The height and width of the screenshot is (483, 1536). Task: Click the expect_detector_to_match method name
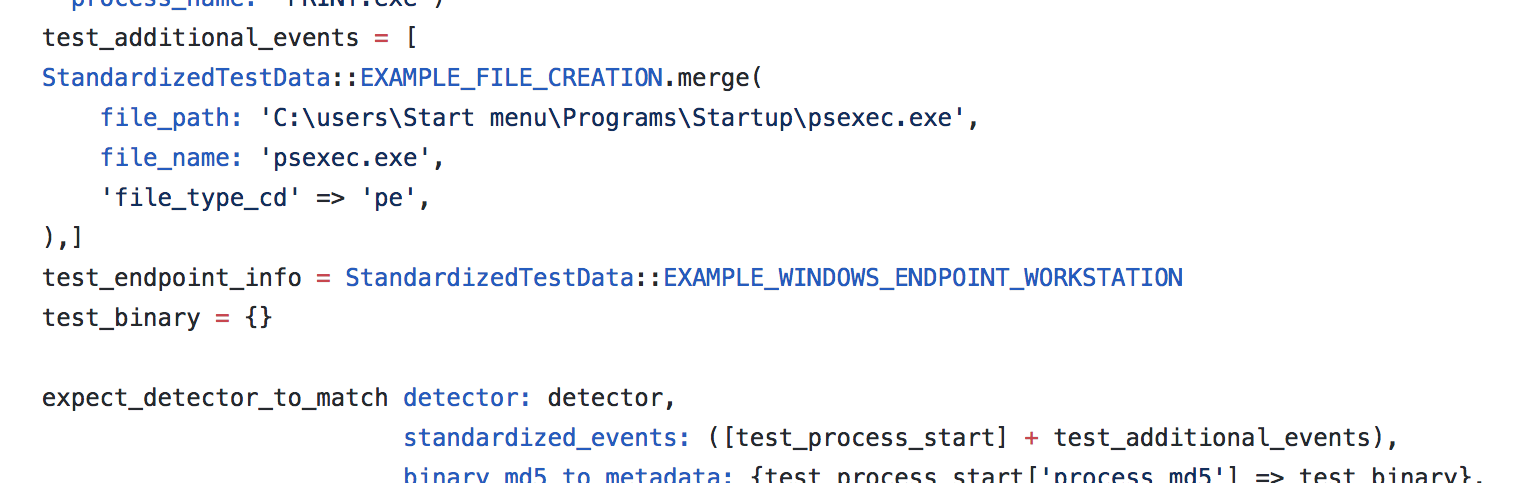click(x=214, y=398)
